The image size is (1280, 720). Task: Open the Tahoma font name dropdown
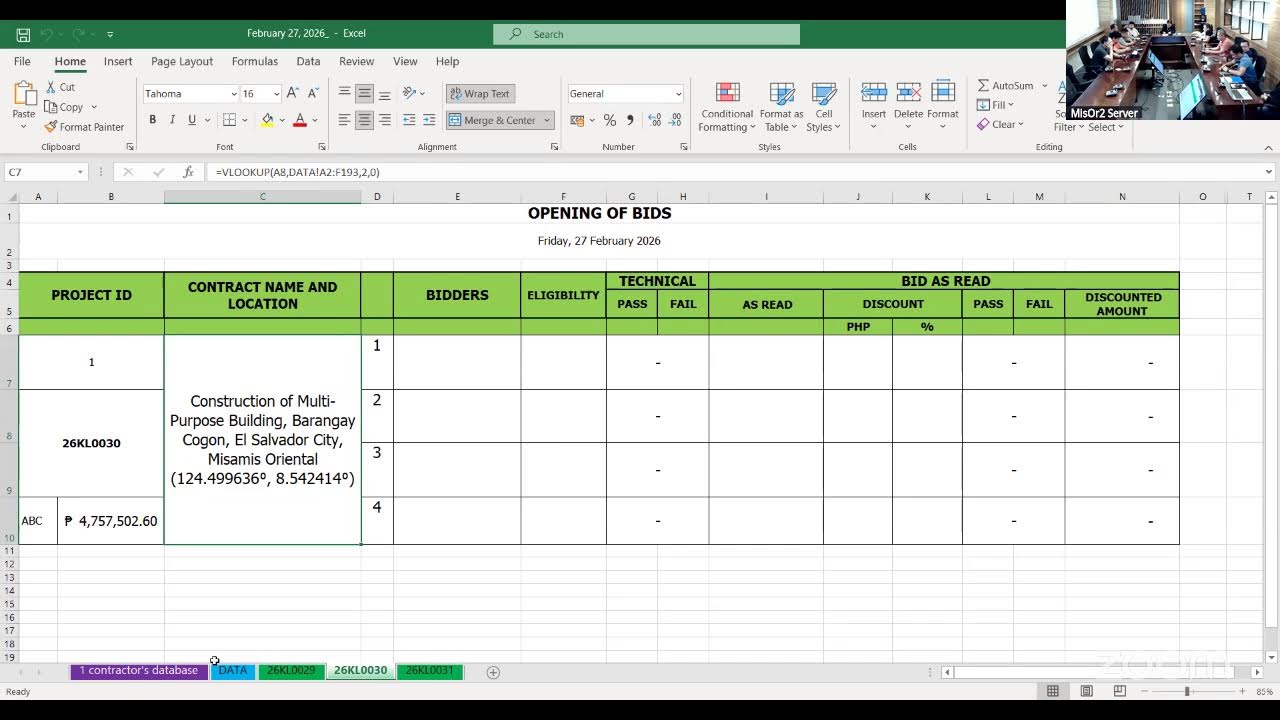coord(234,94)
